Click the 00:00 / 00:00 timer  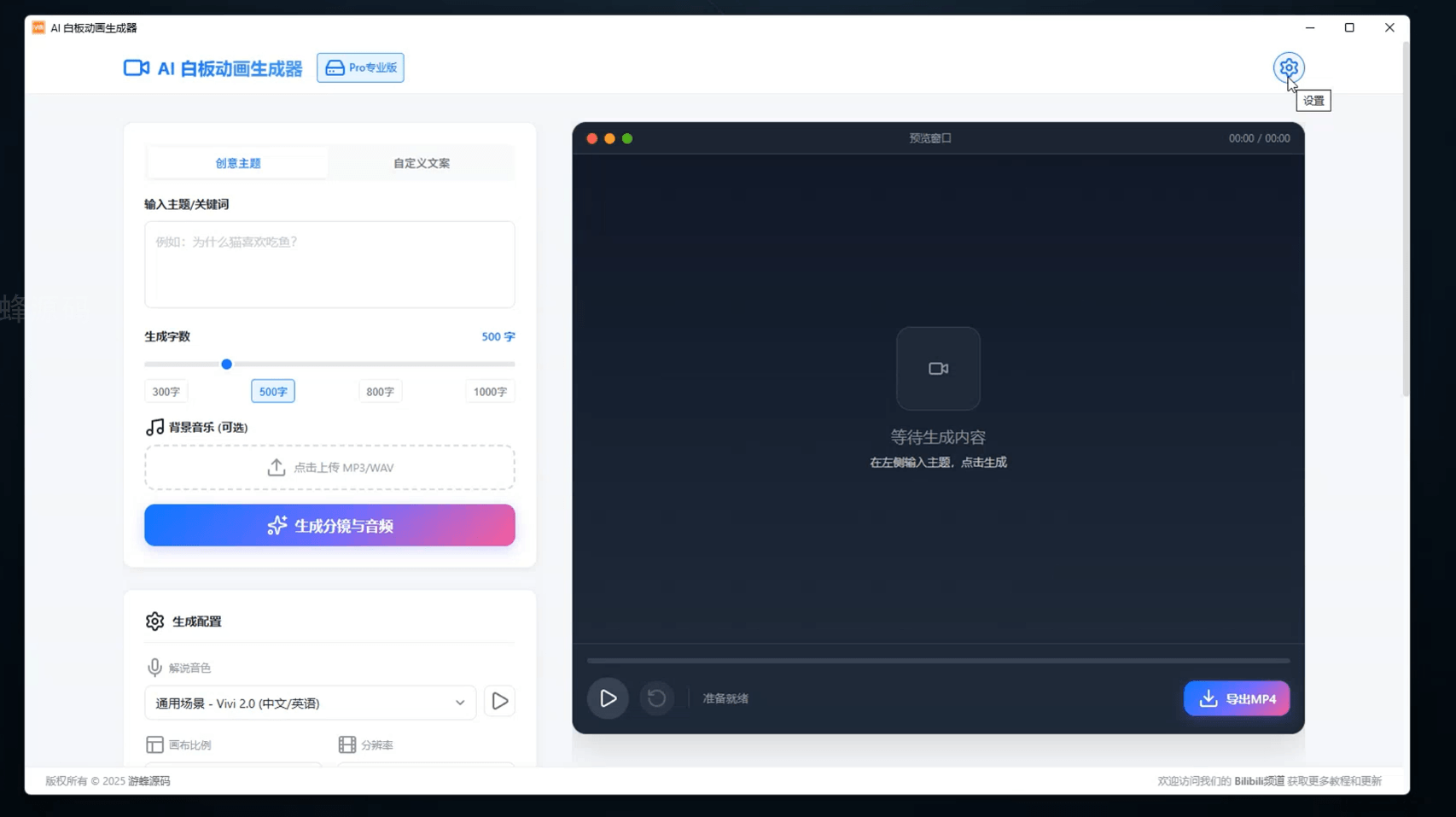pos(1259,138)
